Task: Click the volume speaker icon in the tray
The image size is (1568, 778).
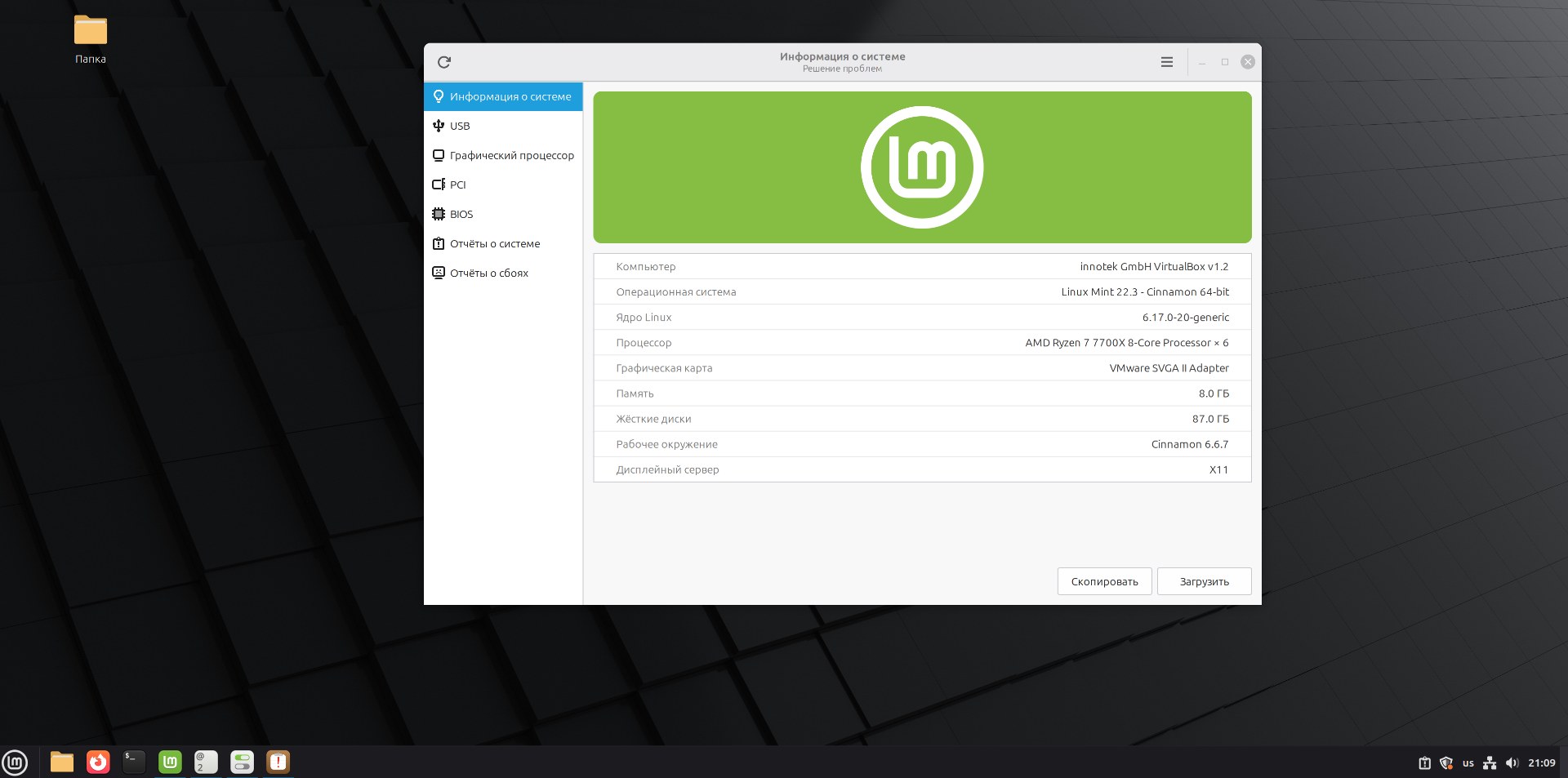Action: pos(1512,763)
